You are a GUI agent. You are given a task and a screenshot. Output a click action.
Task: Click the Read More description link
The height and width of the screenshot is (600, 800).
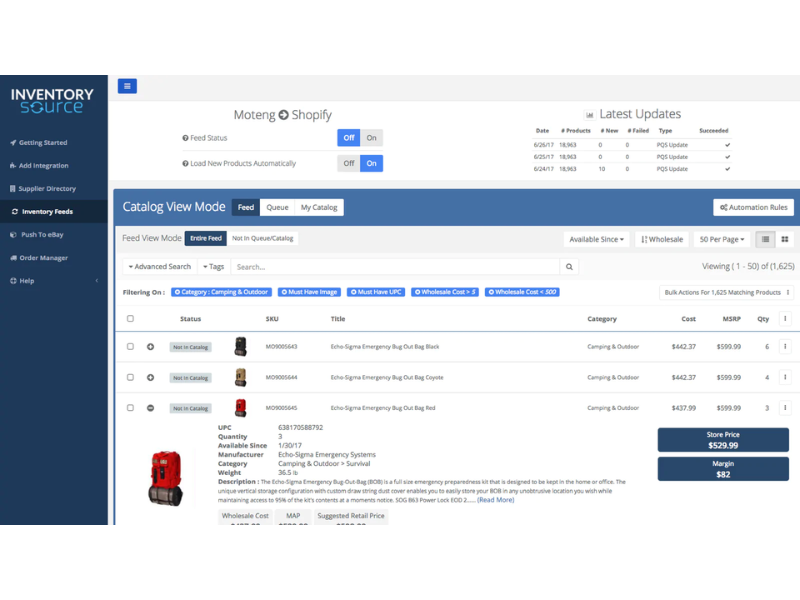[x=495, y=500]
